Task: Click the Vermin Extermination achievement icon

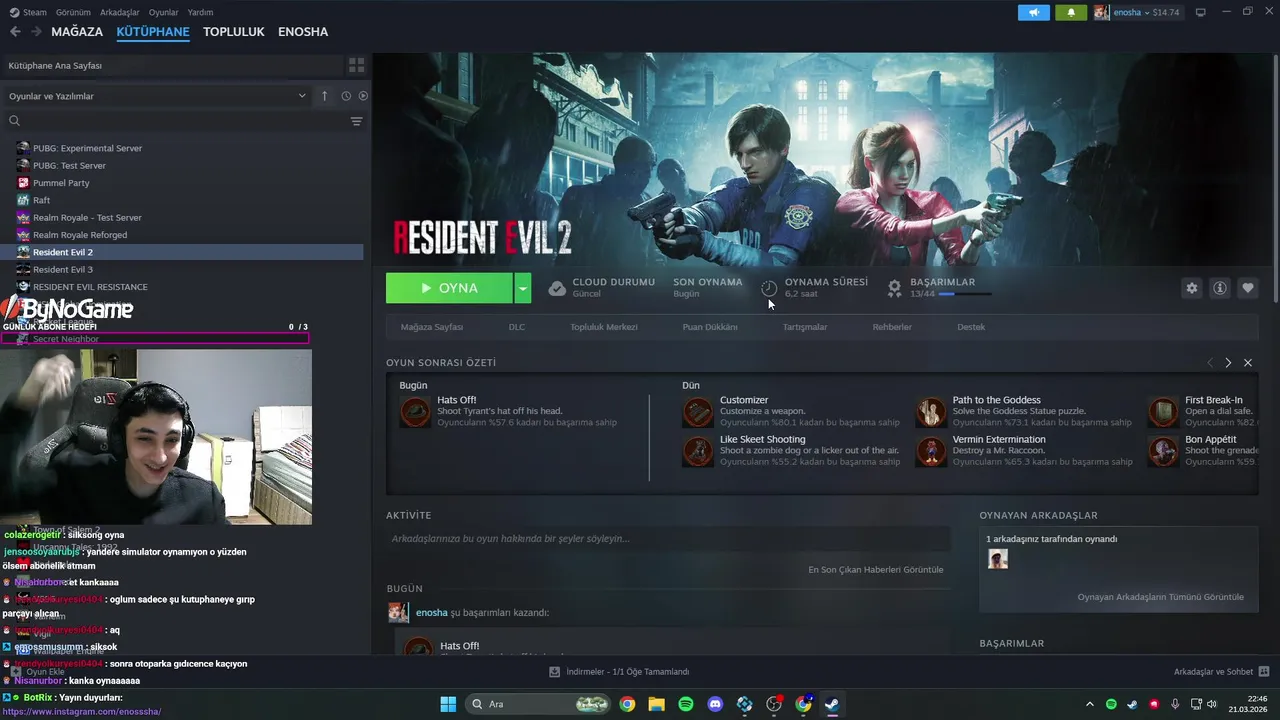Action: click(931, 451)
